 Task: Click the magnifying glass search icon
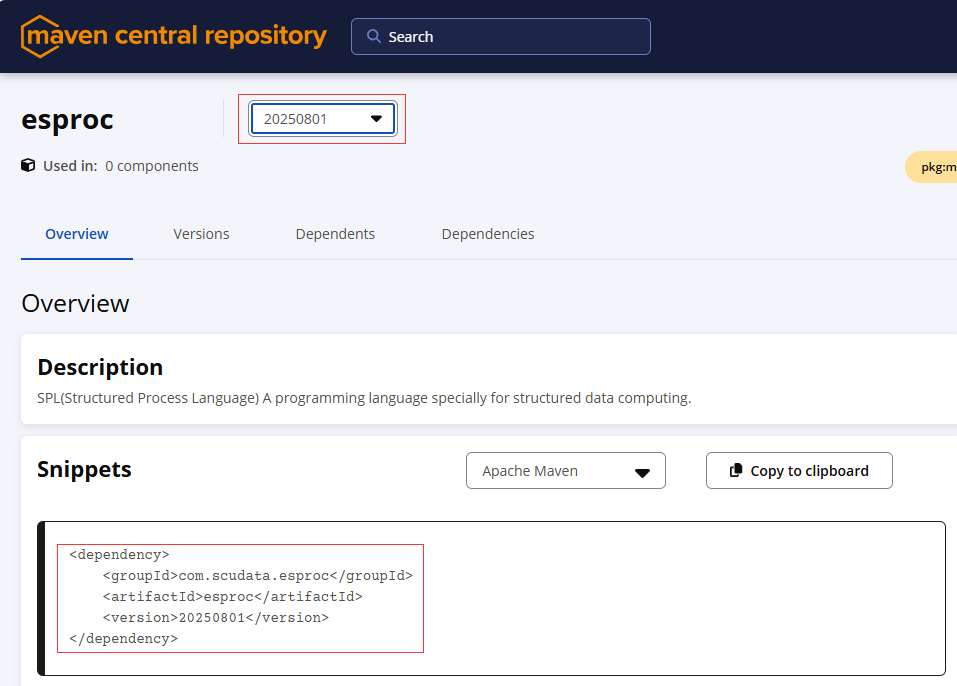pyautogui.click(x=374, y=36)
